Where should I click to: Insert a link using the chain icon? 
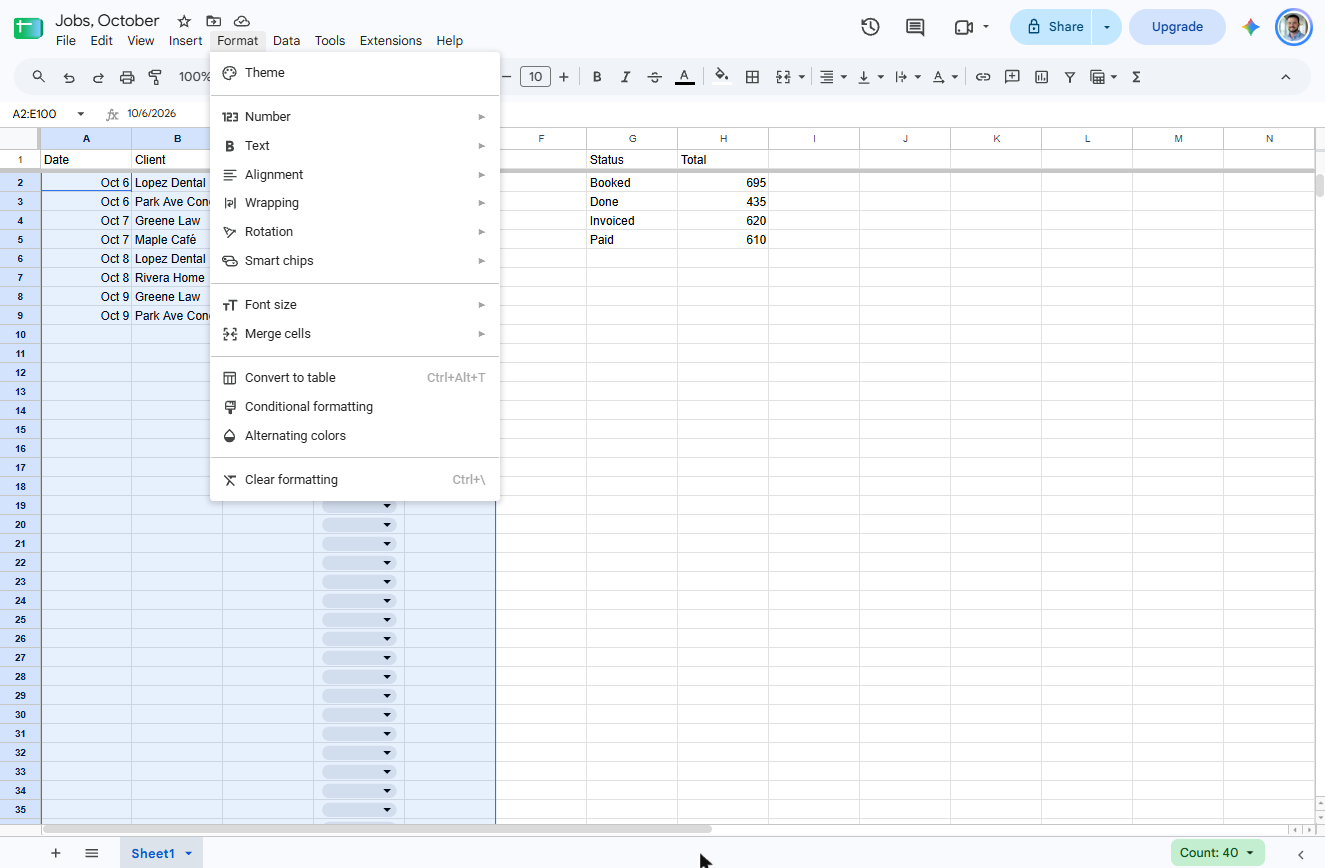pyautogui.click(x=983, y=77)
